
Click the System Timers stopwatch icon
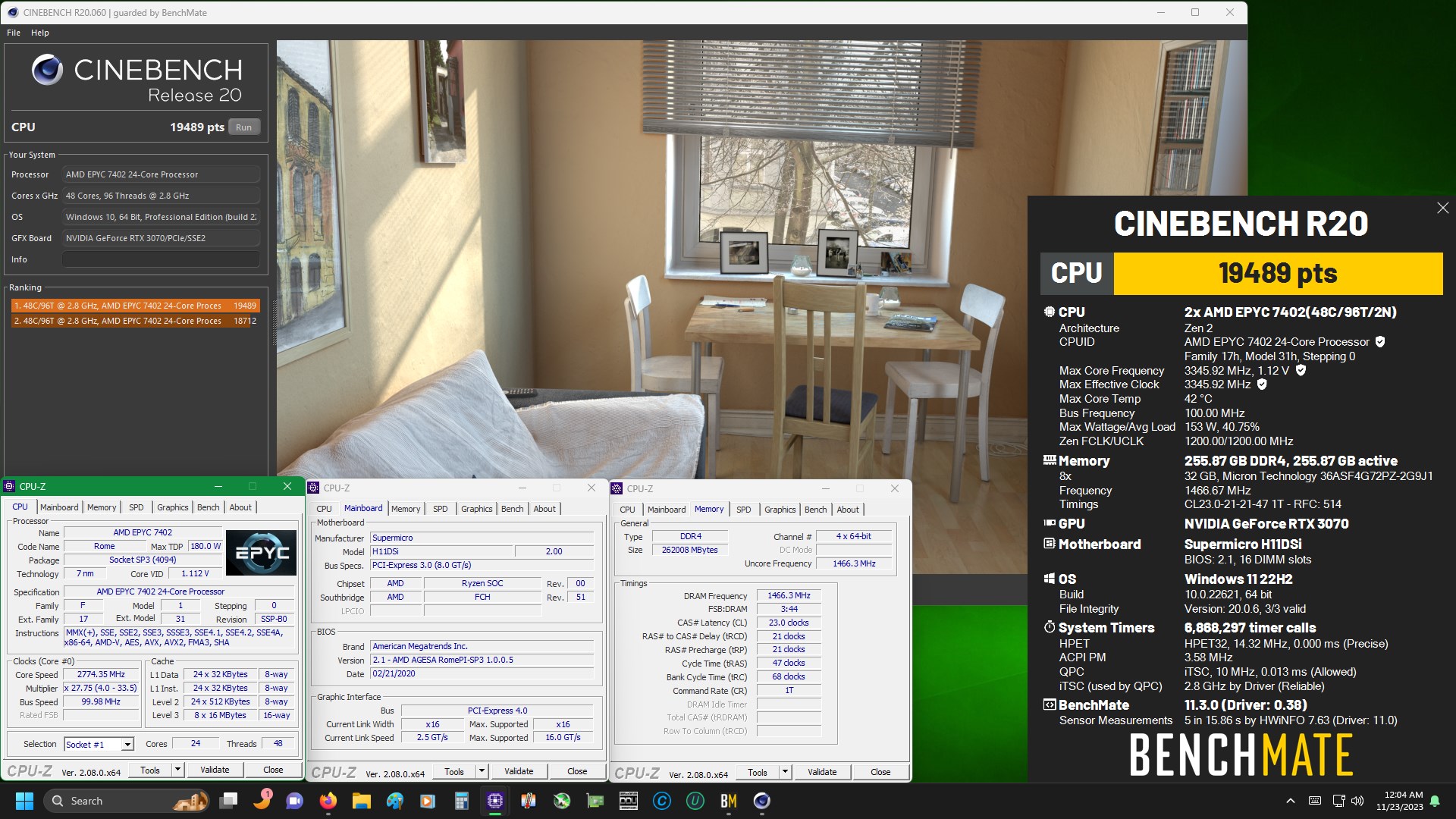[1050, 627]
